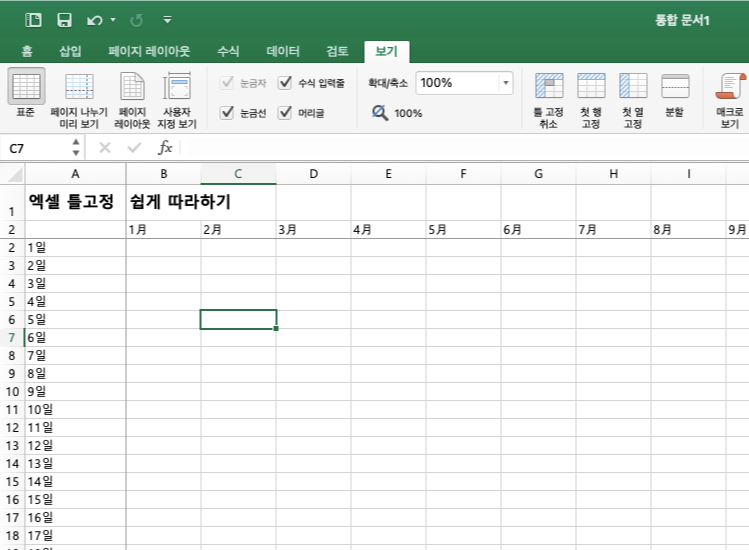Open the 페이지 레이아웃 tab
The image size is (749, 550).
point(149,51)
